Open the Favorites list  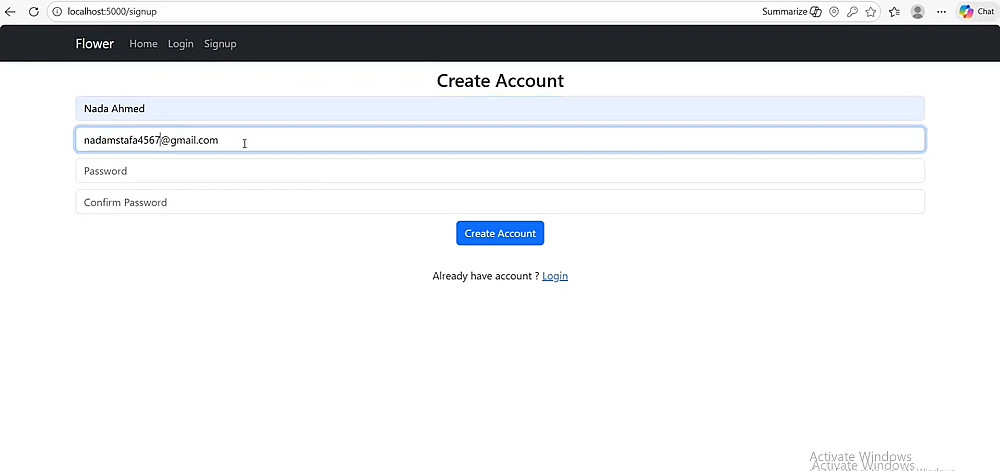point(893,12)
